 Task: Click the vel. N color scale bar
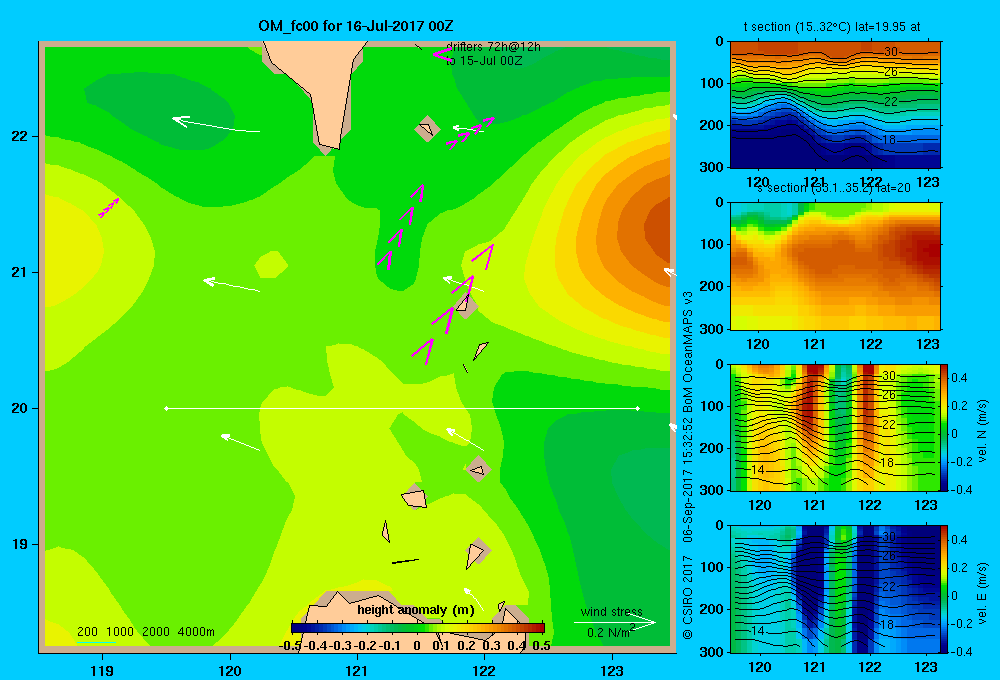click(x=945, y=427)
